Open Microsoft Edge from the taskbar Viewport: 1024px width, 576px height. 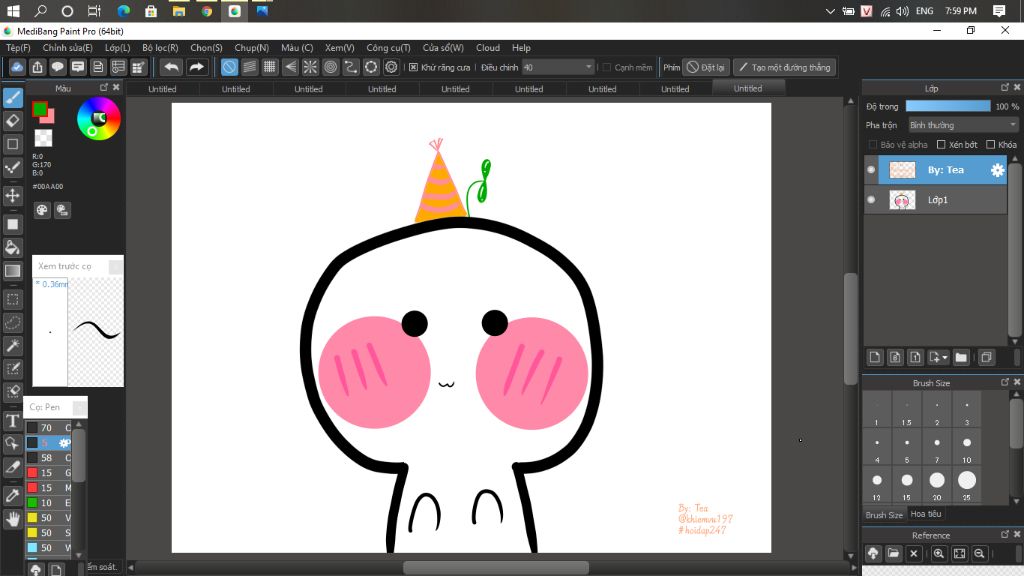123,11
